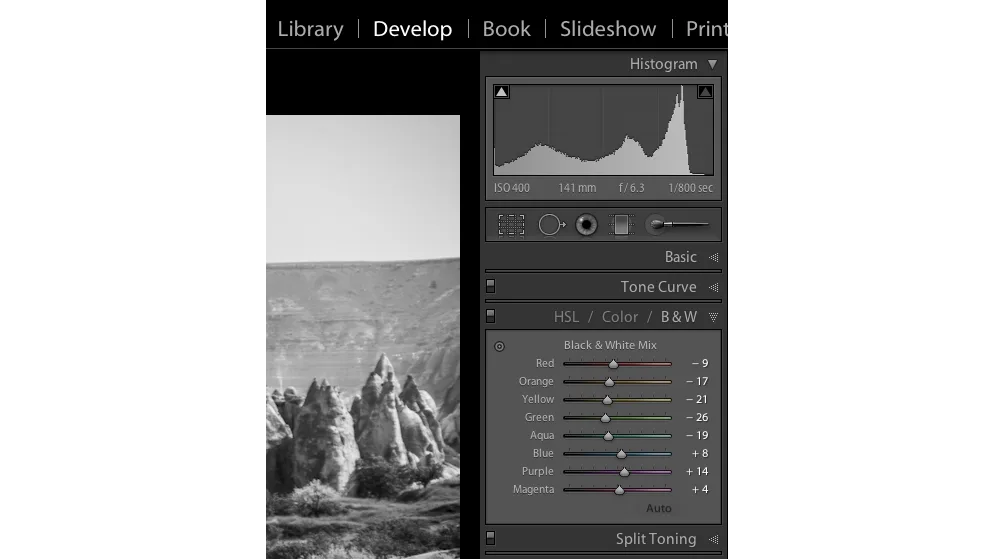Screen dimensions: 994x559
Task: Open the Develop module
Action: 413,29
